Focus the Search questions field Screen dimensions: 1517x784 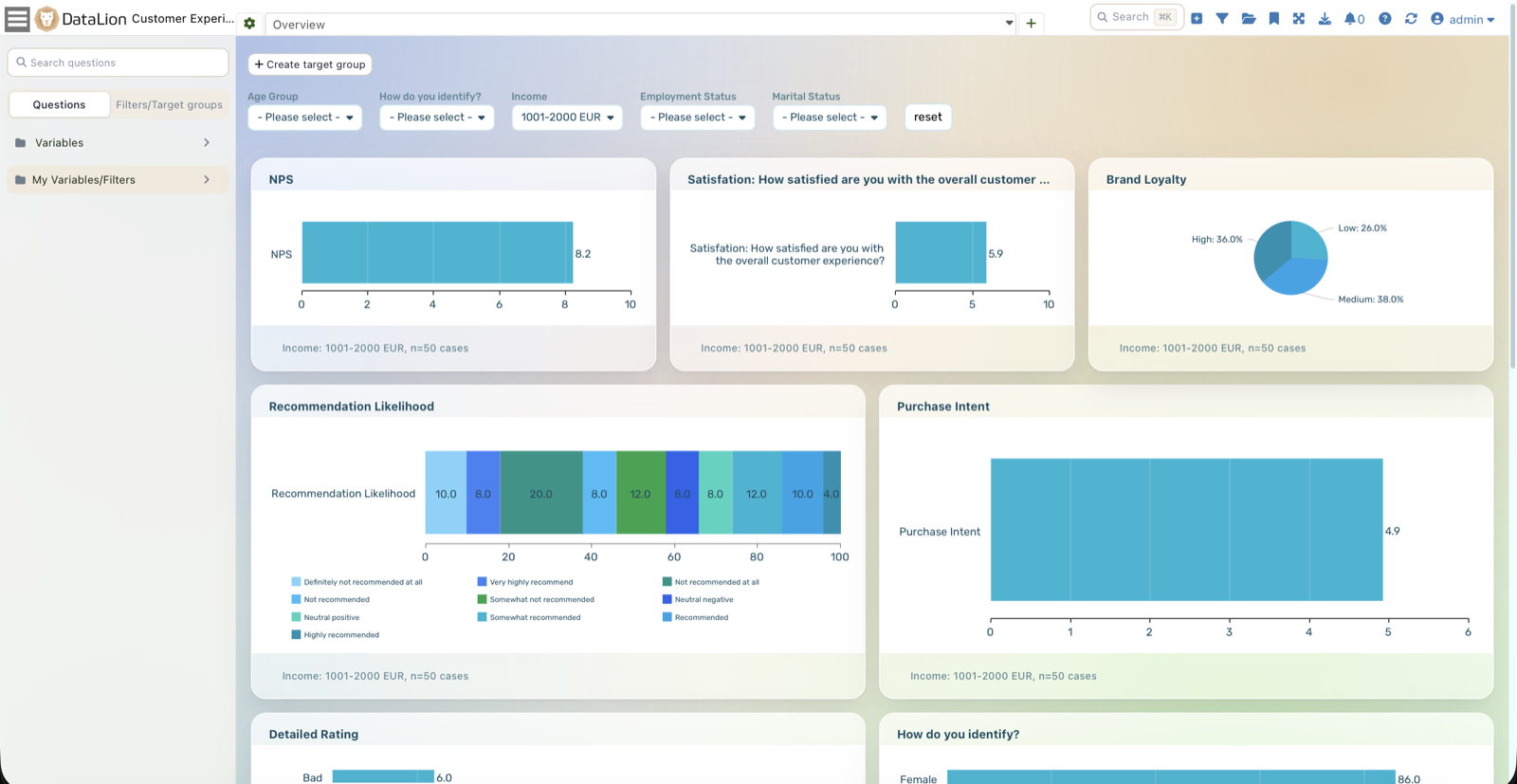(x=118, y=63)
